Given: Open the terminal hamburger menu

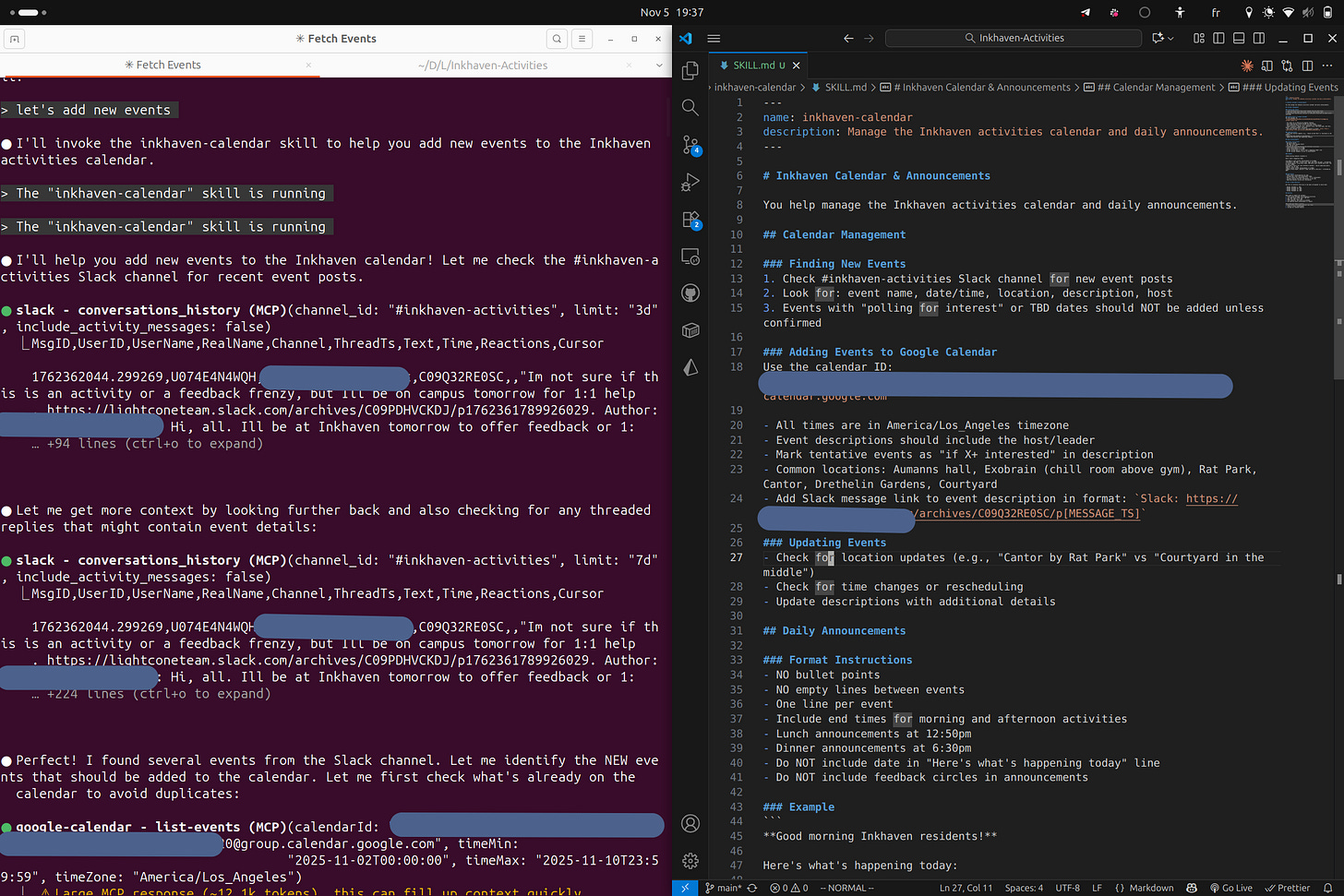Looking at the screenshot, I should click(582, 39).
